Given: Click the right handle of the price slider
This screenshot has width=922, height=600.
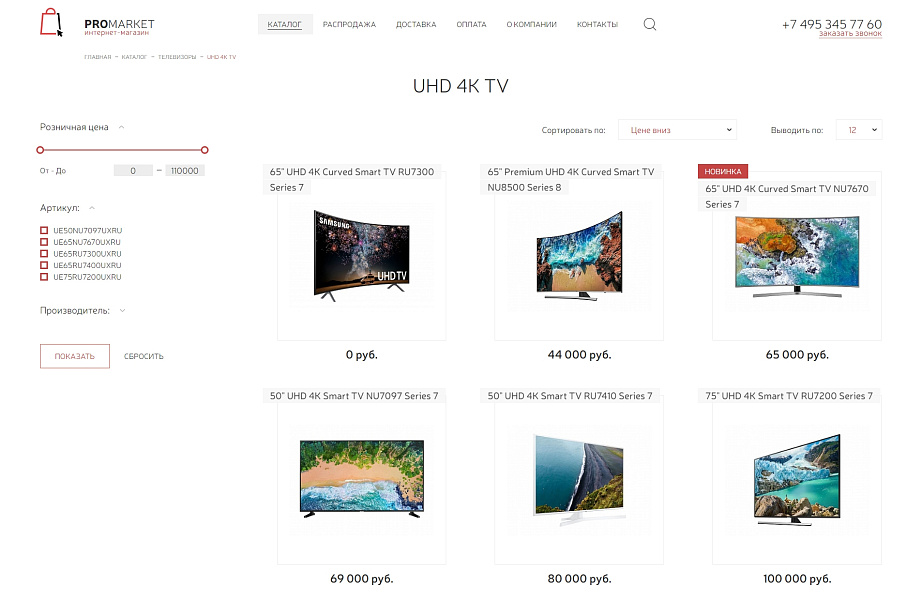Looking at the screenshot, I should [204, 150].
